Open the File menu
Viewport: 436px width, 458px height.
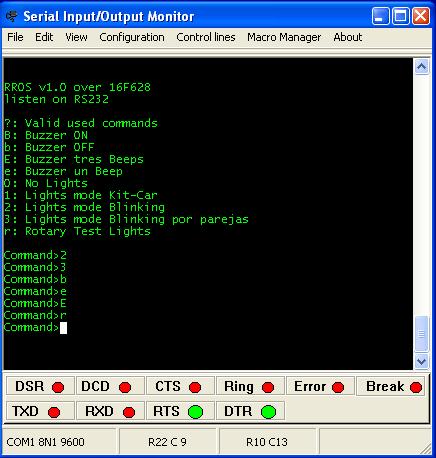pyautogui.click(x=15, y=37)
